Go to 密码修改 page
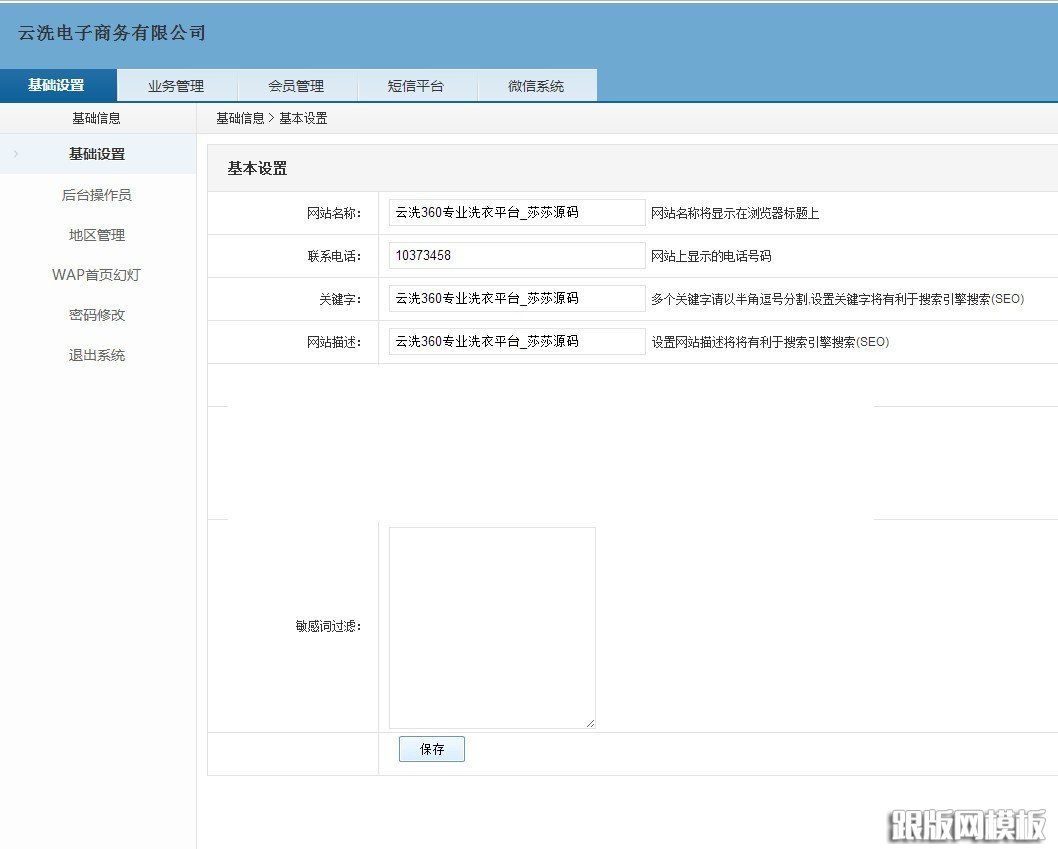This screenshot has height=849, width=1058. pyautogui.click(x=96, y=314)
